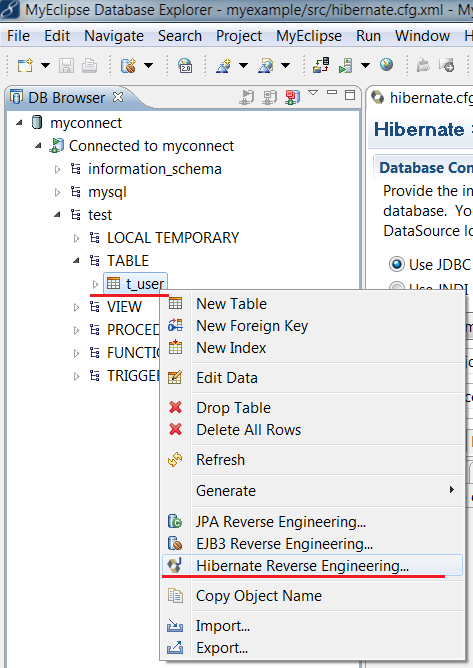Choose Drop Table from context menu
Screen dimensions: 473x668
coord(312,408)
